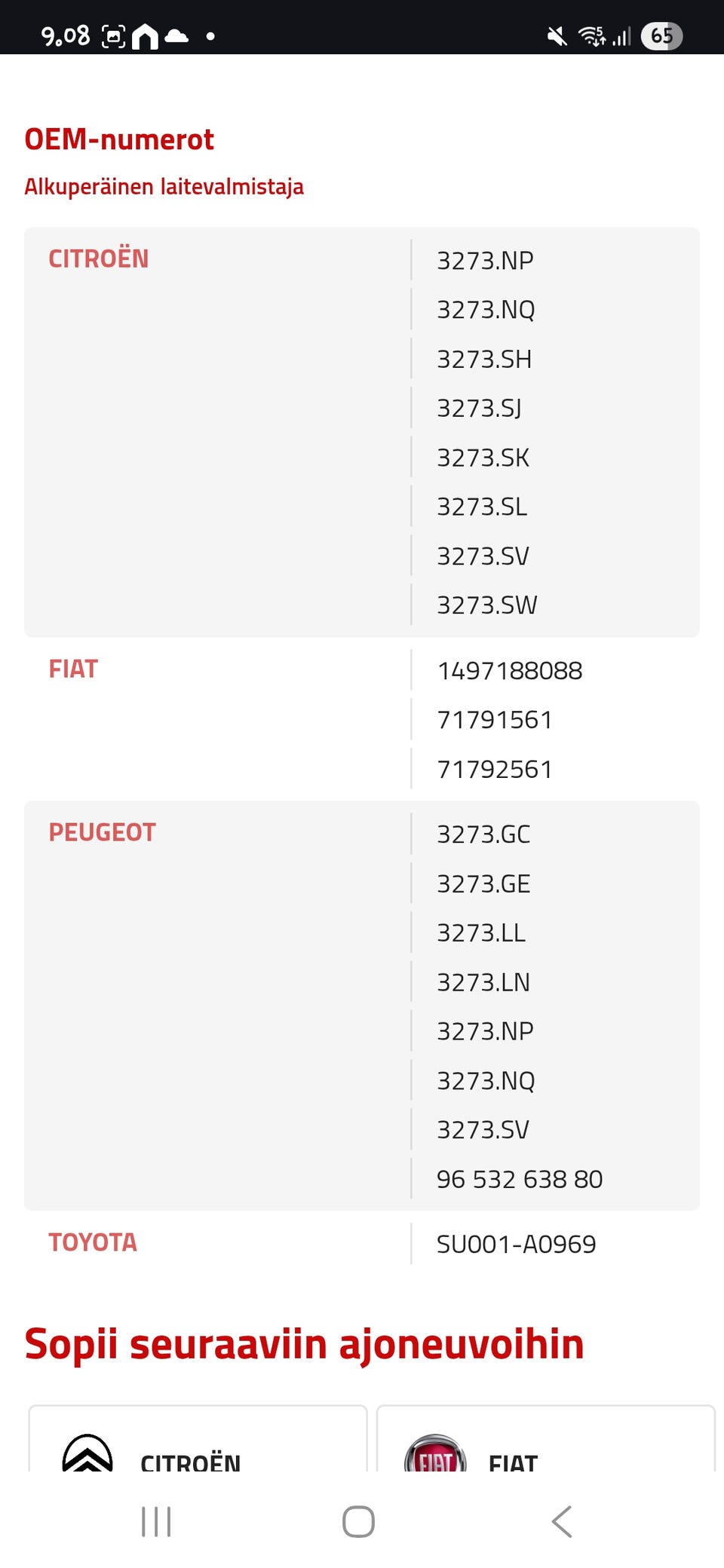The width and height of the screenshot is (724, 1568).
Task: Tap the OEM-numerot section heading
Action: click(119, 139)
